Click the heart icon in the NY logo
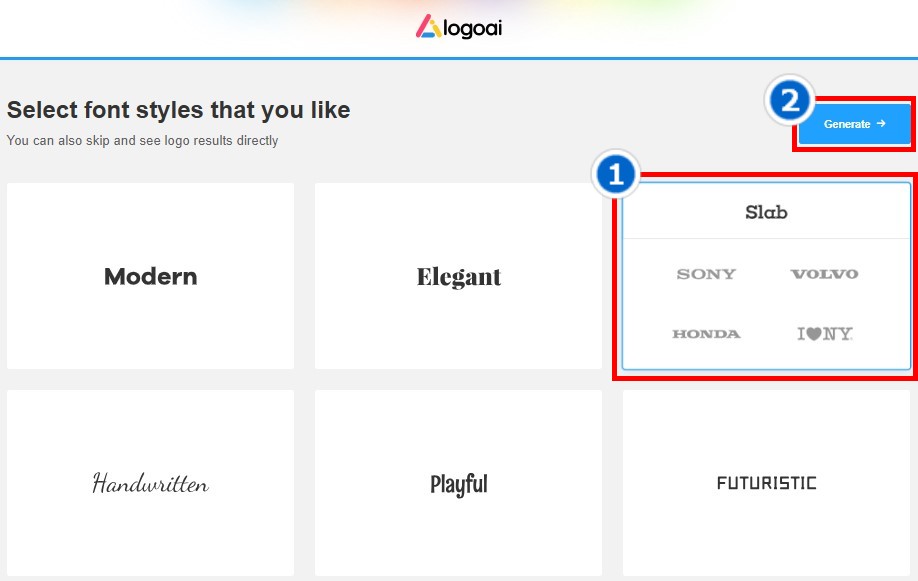Viewport: 918px width, 581px height. 815,334
